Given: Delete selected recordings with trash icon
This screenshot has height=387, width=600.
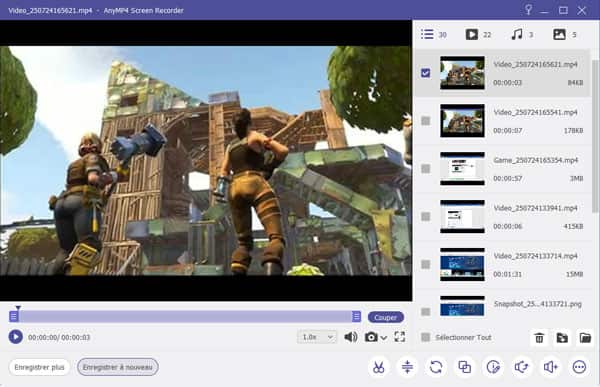Looking at the screenshot, I should tap(539, 338).
